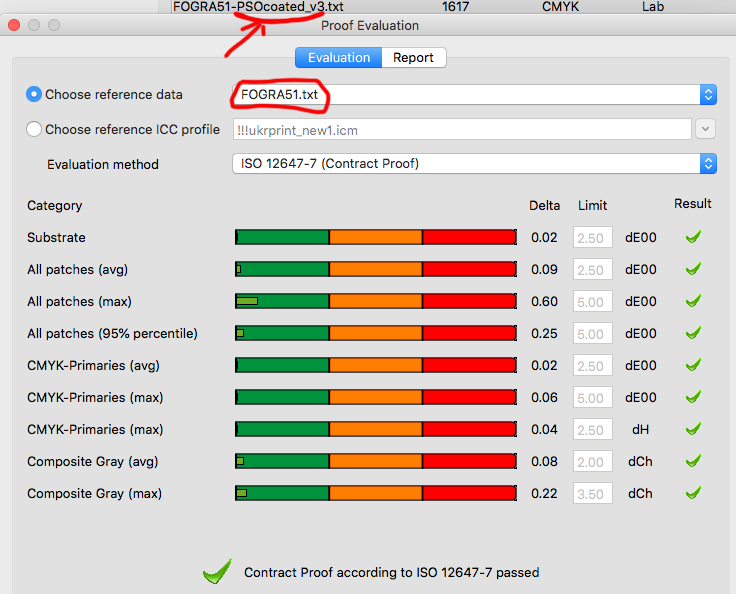Click the 95% percentile limit field
The image size is (736, 594).
pyautogui.click(x=593, y=333)
